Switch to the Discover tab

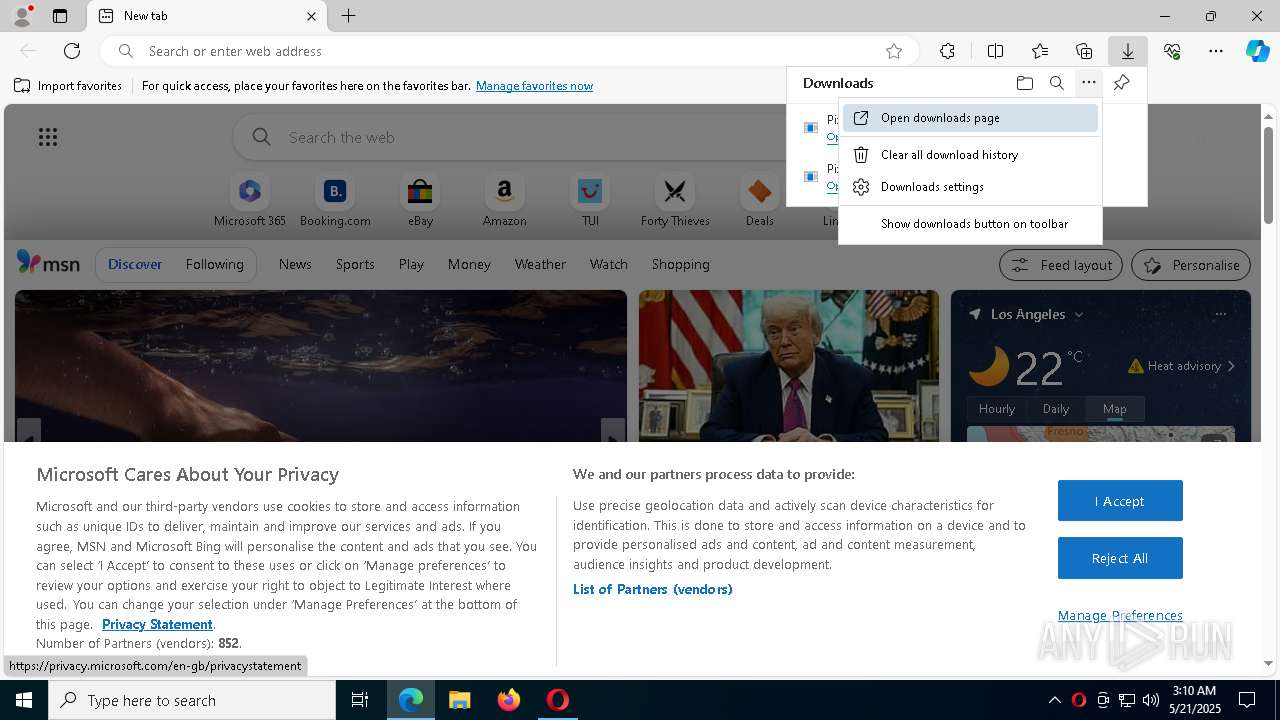135,264
